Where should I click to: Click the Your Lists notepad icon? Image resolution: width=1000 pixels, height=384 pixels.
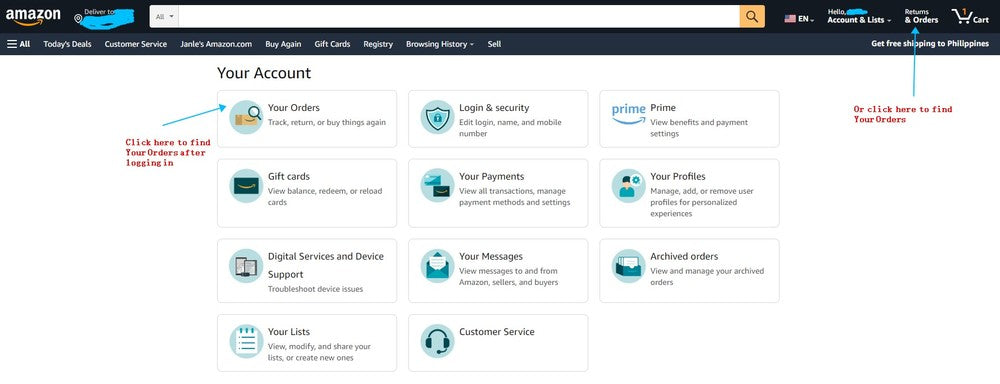[246, 341]
